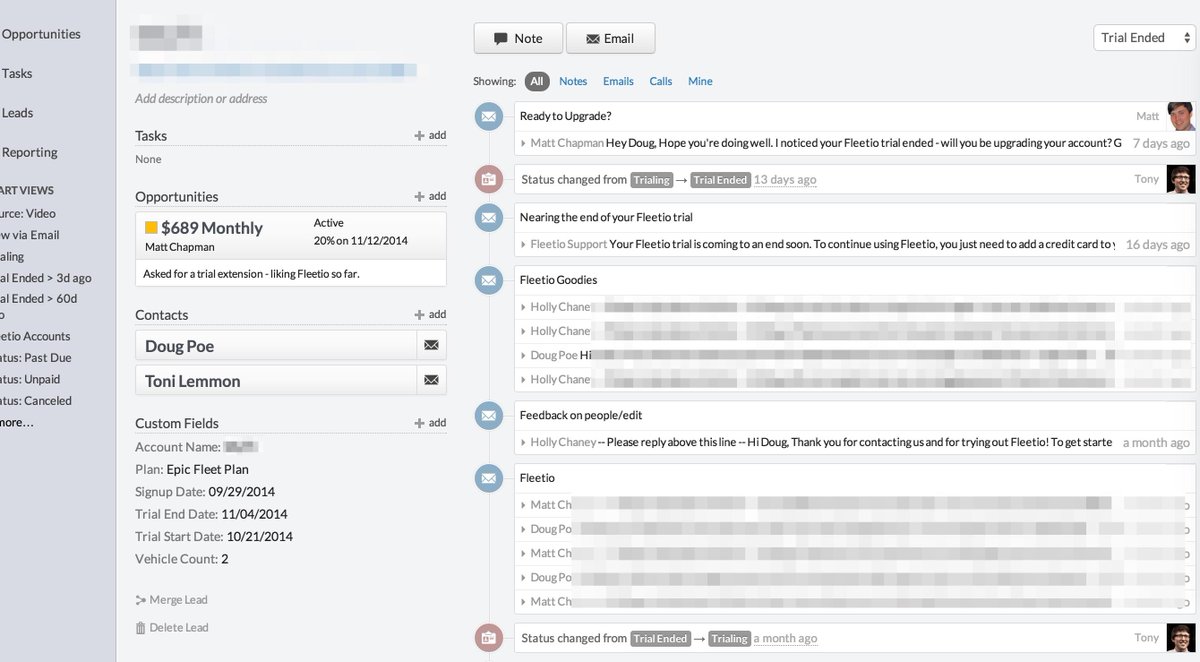Click Vehicle Count value 2

point(225,559)
